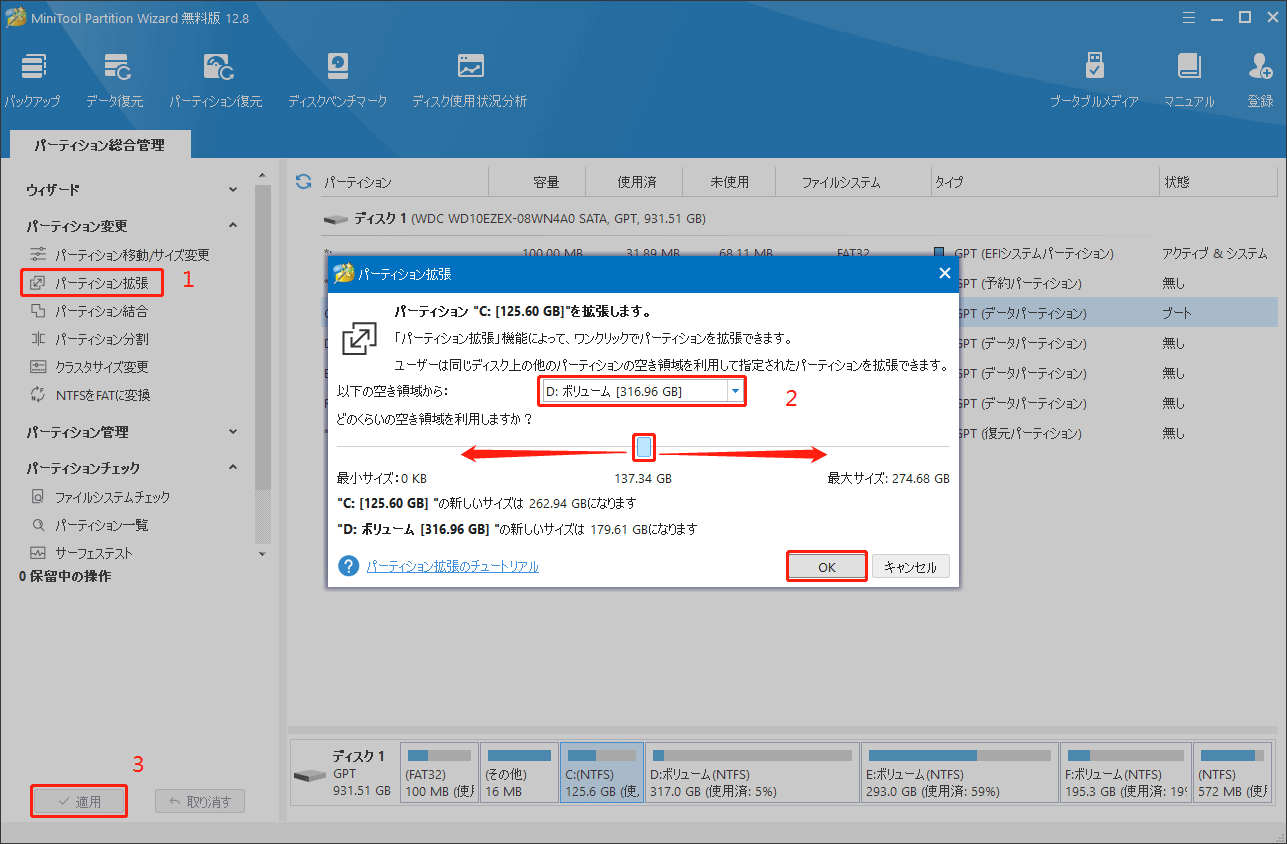Expand the パーティション管理 section
This screenshot has height=844, width=1287.
[x=233, y=432]
